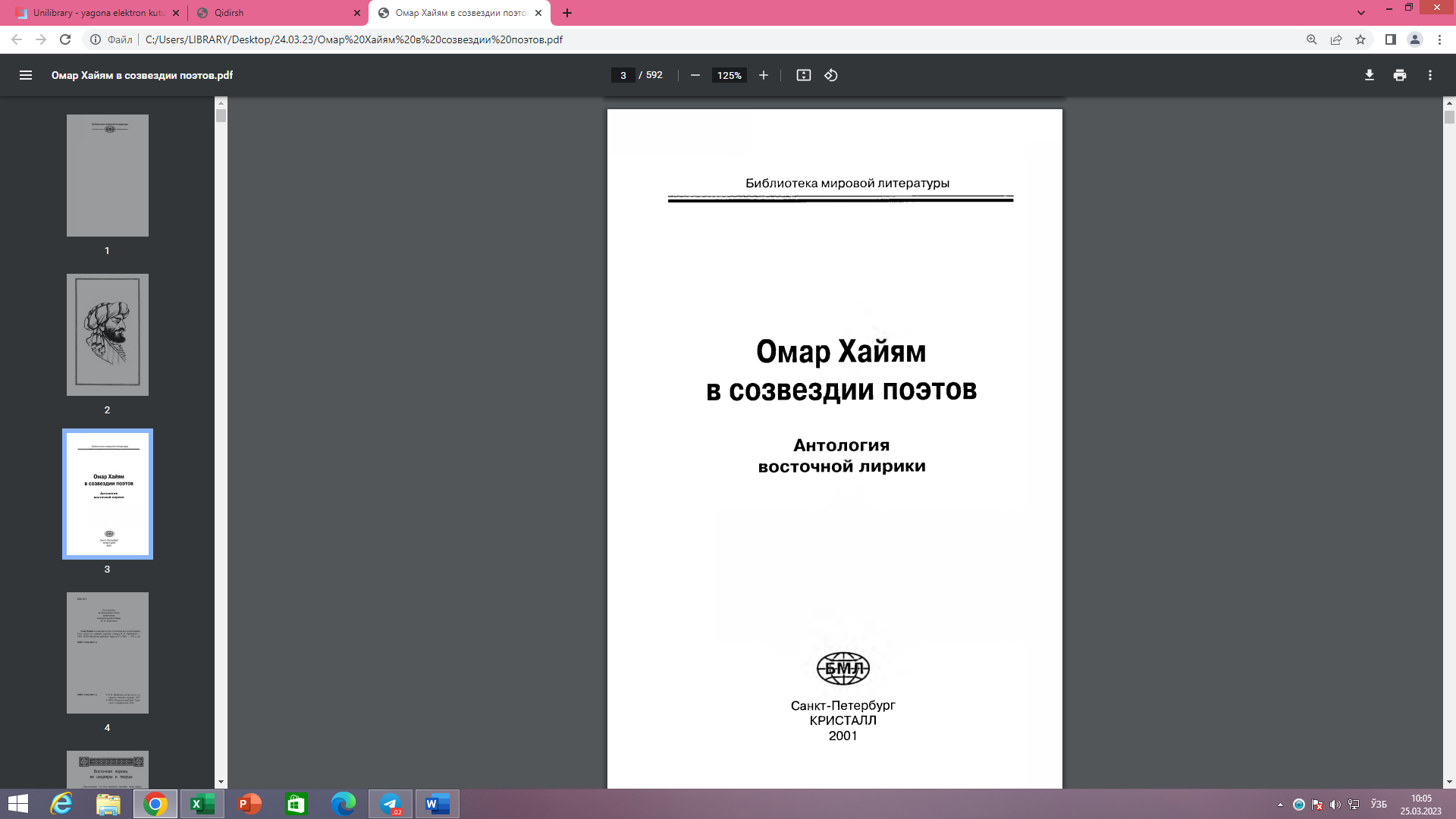Click the thumbnail panel scrollbar up arrow
Screen dimensions: 1456x819
(221, 102)
